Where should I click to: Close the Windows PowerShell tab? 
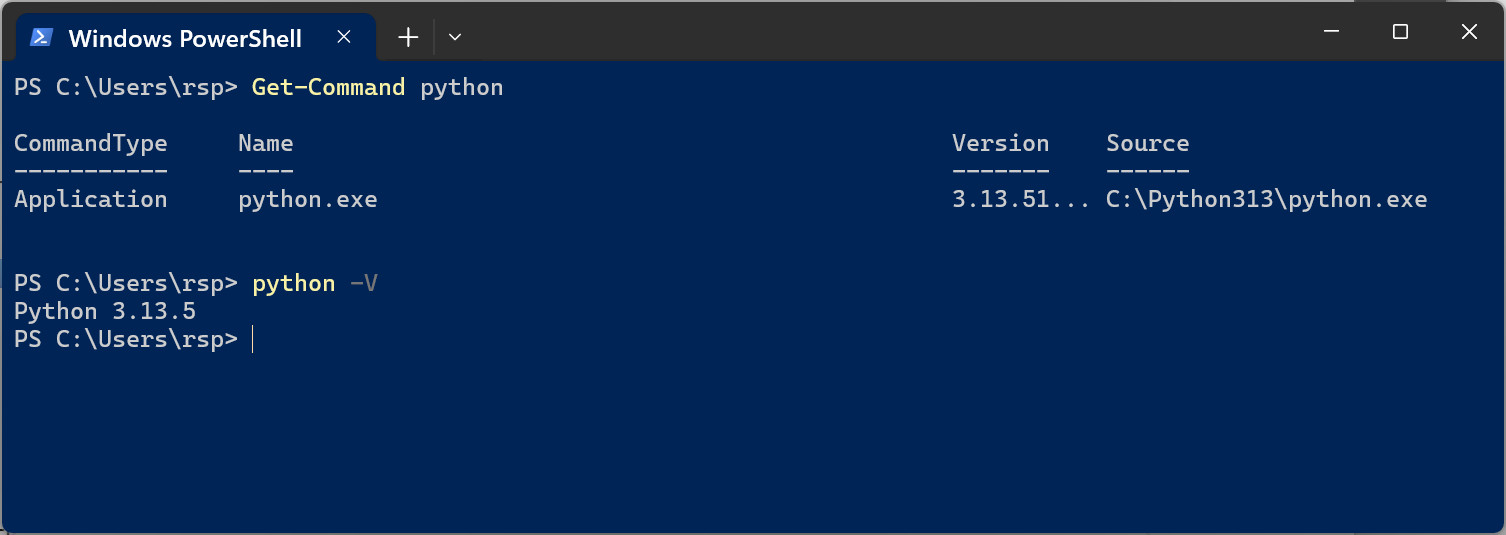click(x=343, y=37)
